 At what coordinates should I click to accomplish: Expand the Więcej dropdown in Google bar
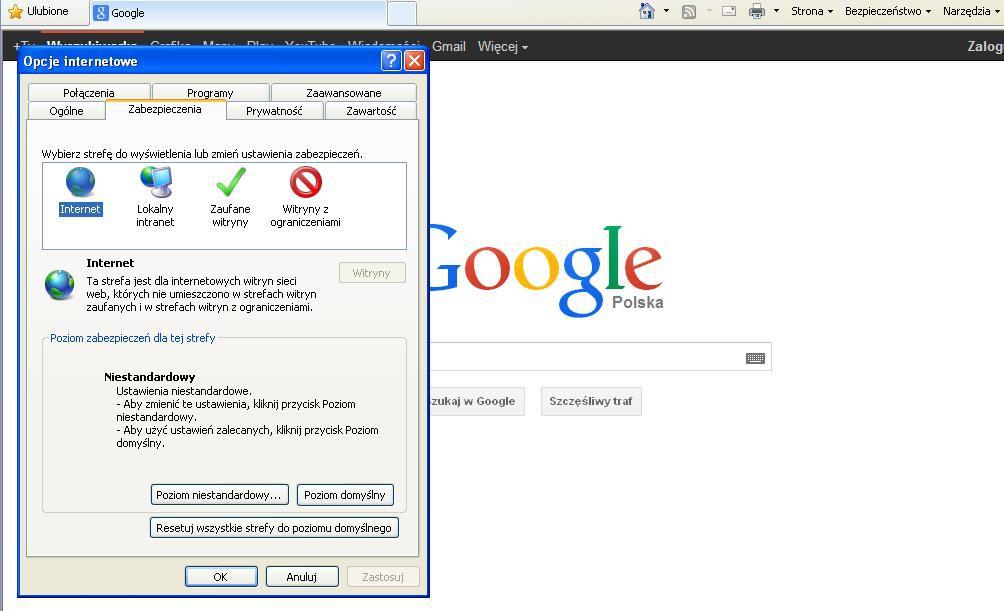point(503,46)
